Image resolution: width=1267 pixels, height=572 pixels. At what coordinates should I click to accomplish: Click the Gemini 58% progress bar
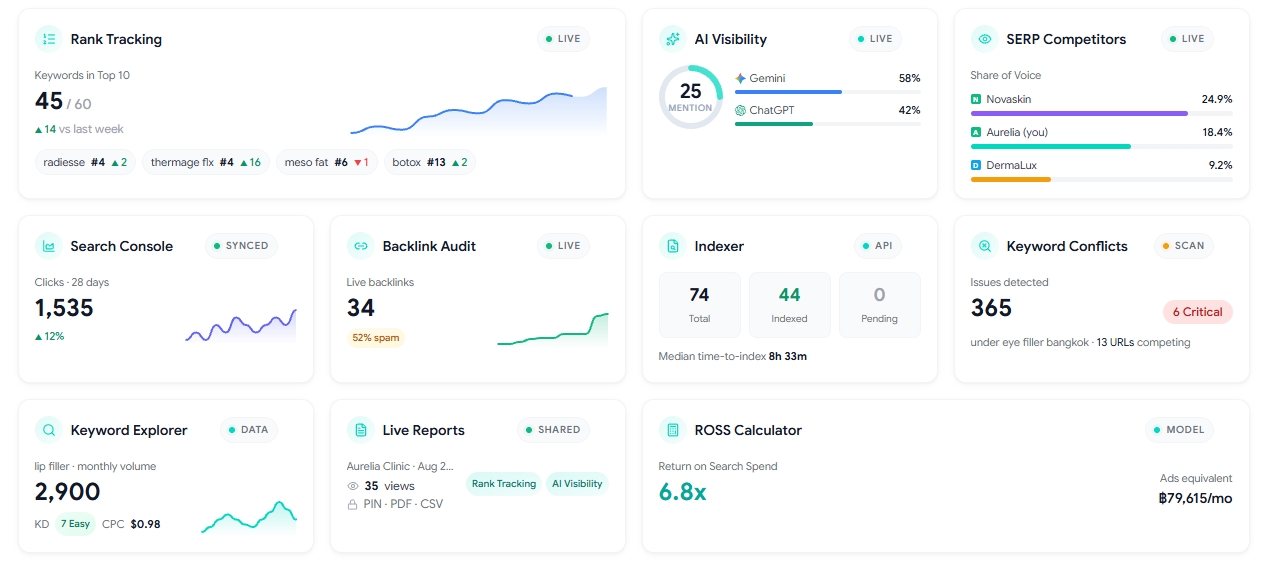pyautogui.click(x=828, y=92)
